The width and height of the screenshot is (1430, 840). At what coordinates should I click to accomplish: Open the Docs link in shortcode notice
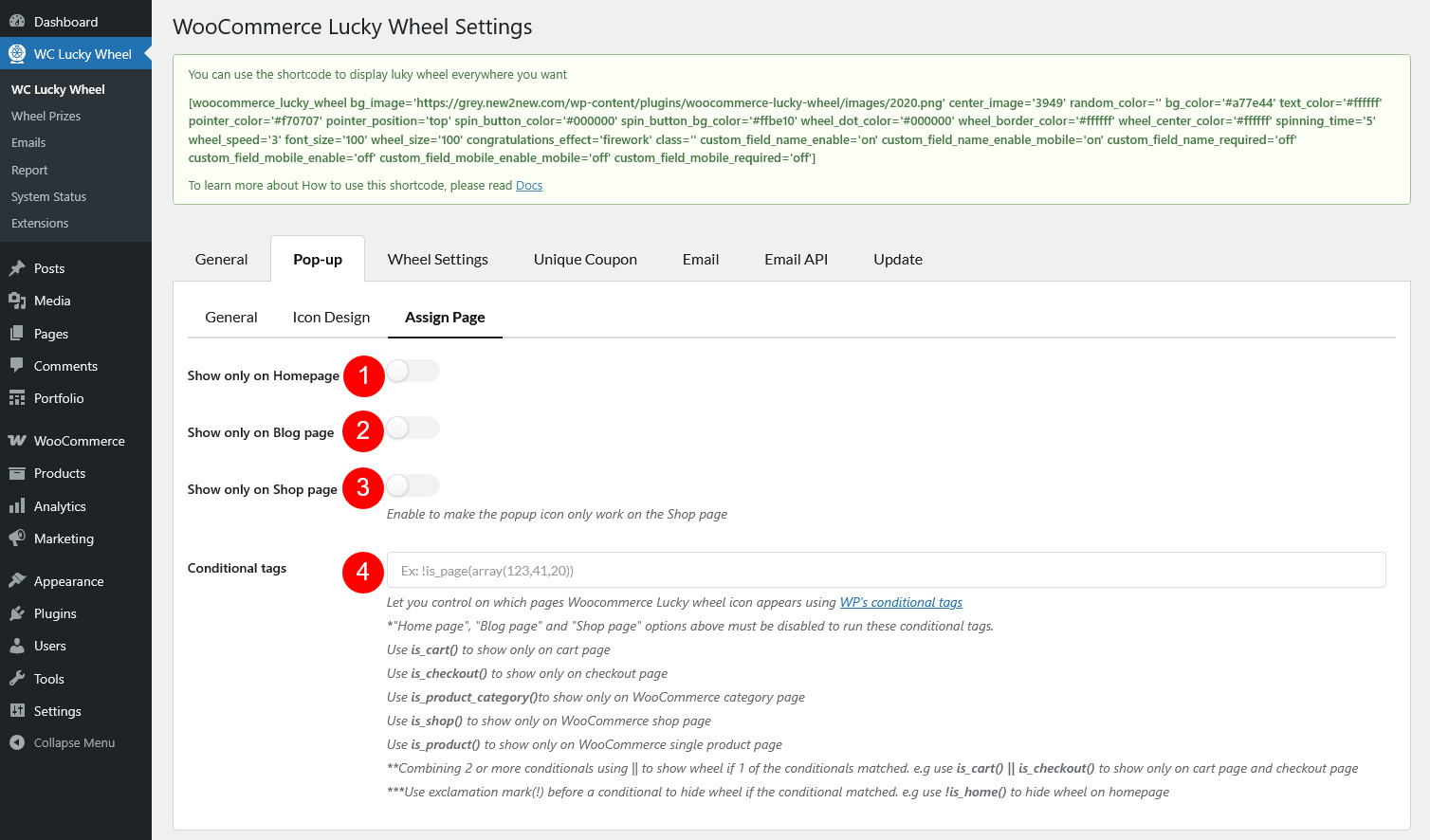529,186
